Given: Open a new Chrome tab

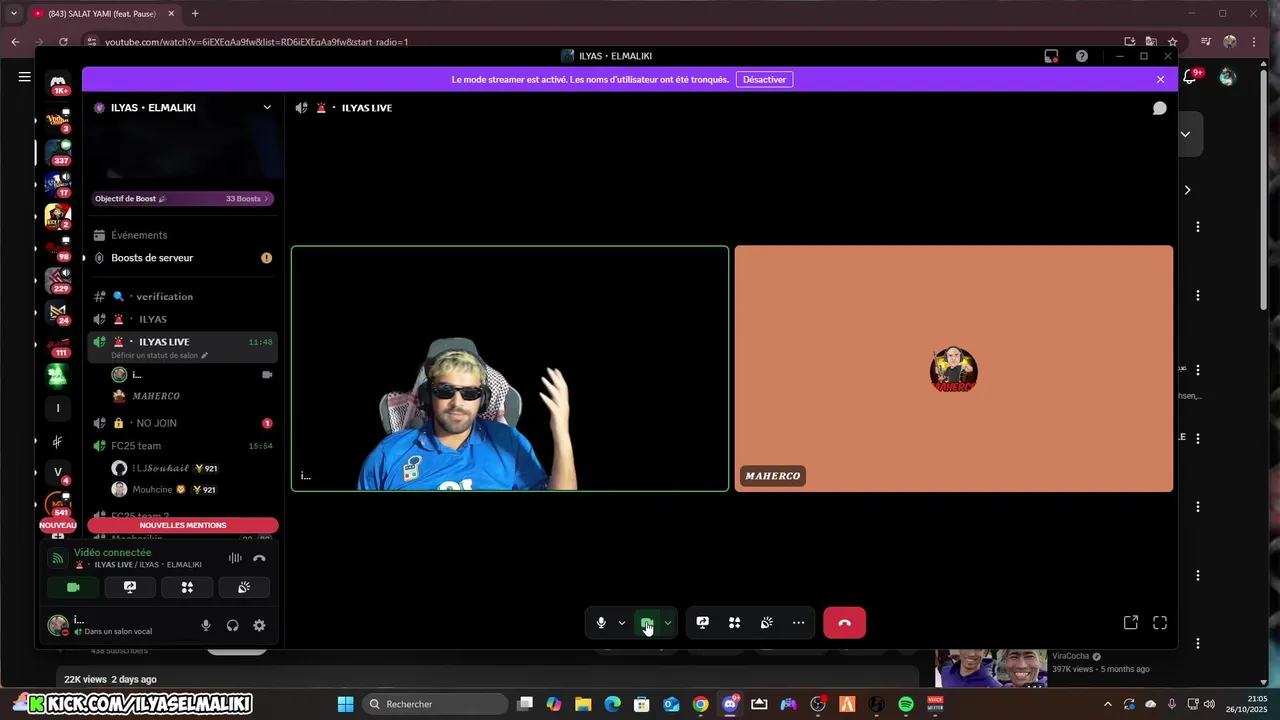Looking at the screenshot, I should tap(195, 14).
